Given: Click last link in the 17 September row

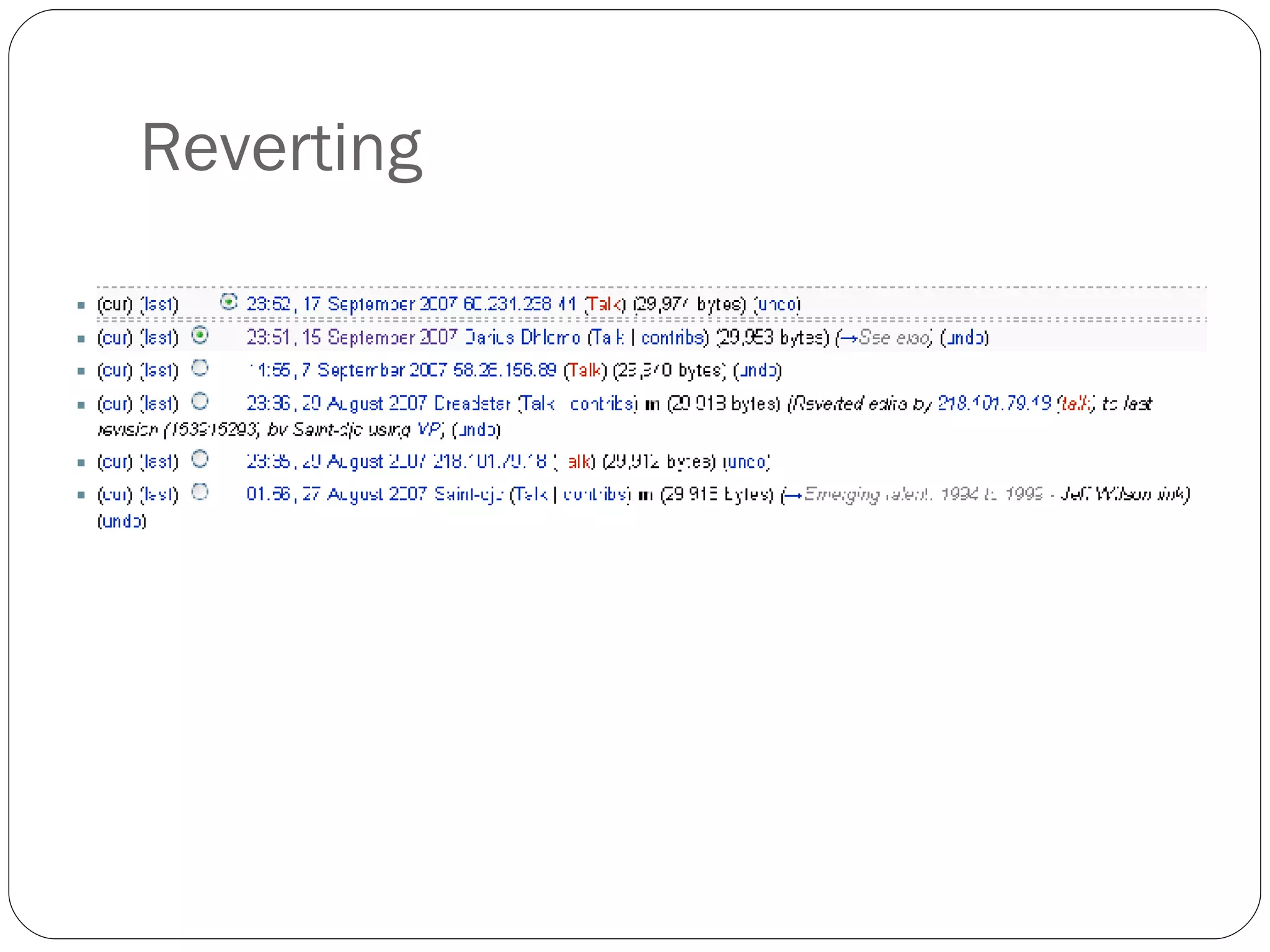Looking at the screenshot, I should point(159,304).
